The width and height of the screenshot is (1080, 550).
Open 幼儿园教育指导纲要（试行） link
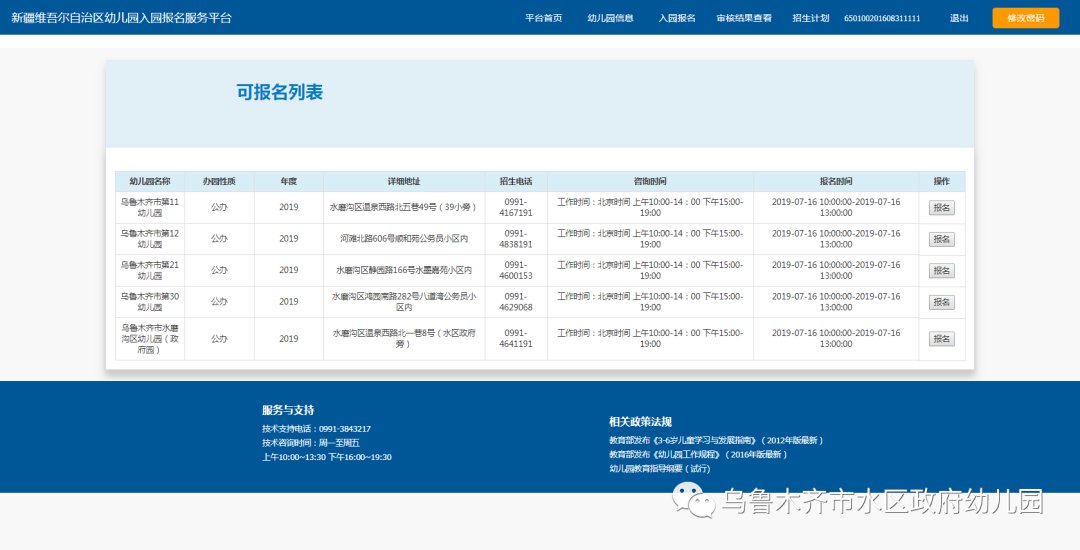coord(659,468)
